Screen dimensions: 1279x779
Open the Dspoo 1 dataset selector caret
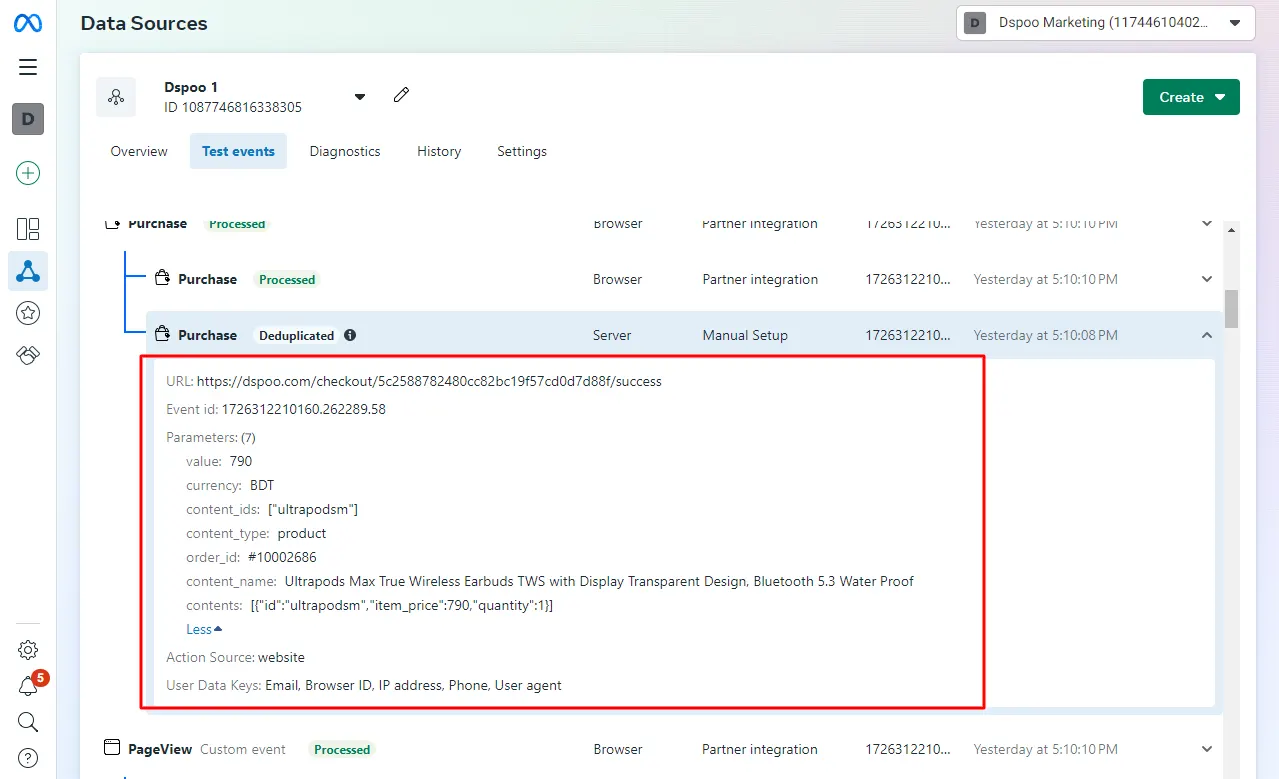coord(360,97)
